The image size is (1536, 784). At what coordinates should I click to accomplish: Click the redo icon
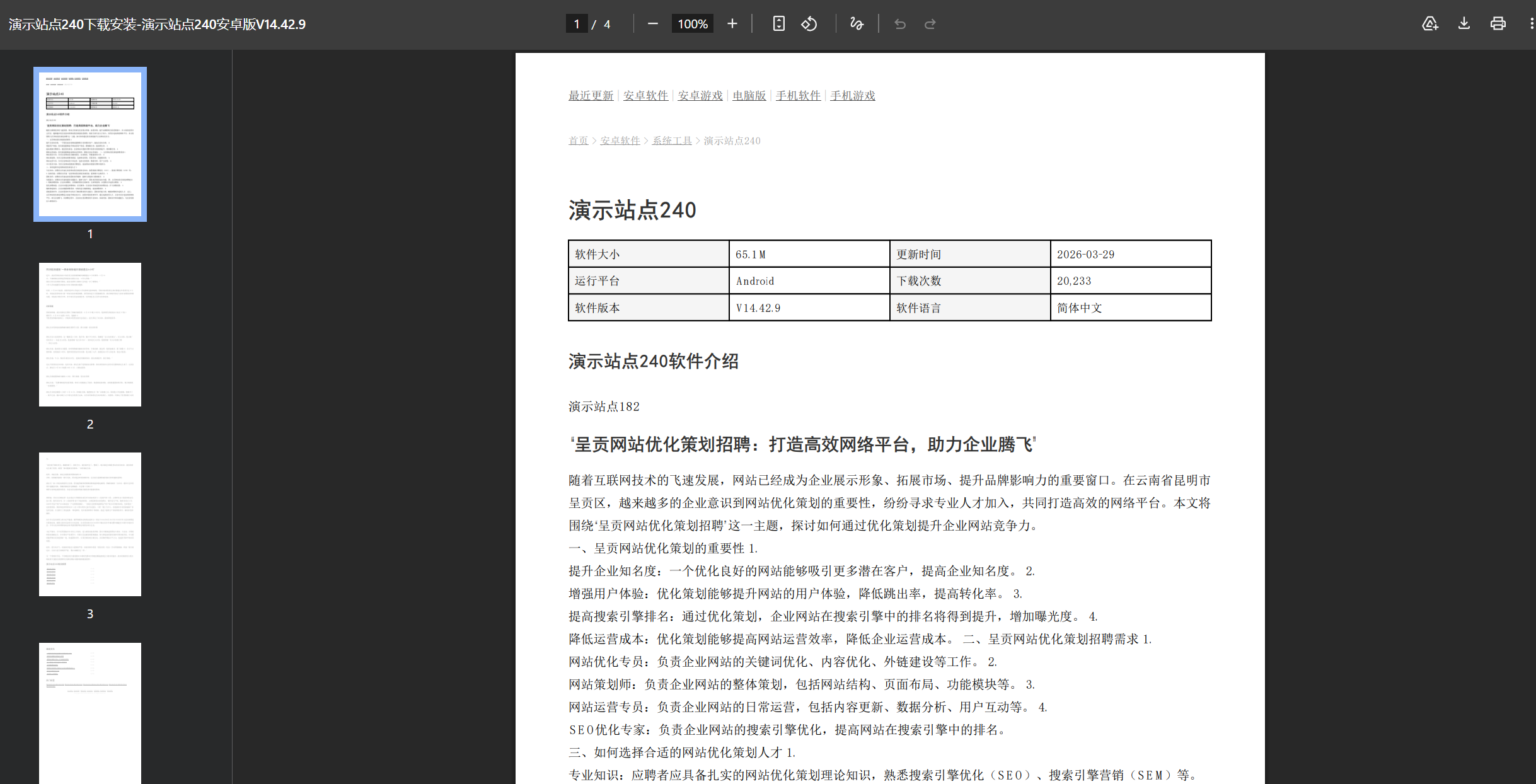pyautogui.click(x=930, y=23)
